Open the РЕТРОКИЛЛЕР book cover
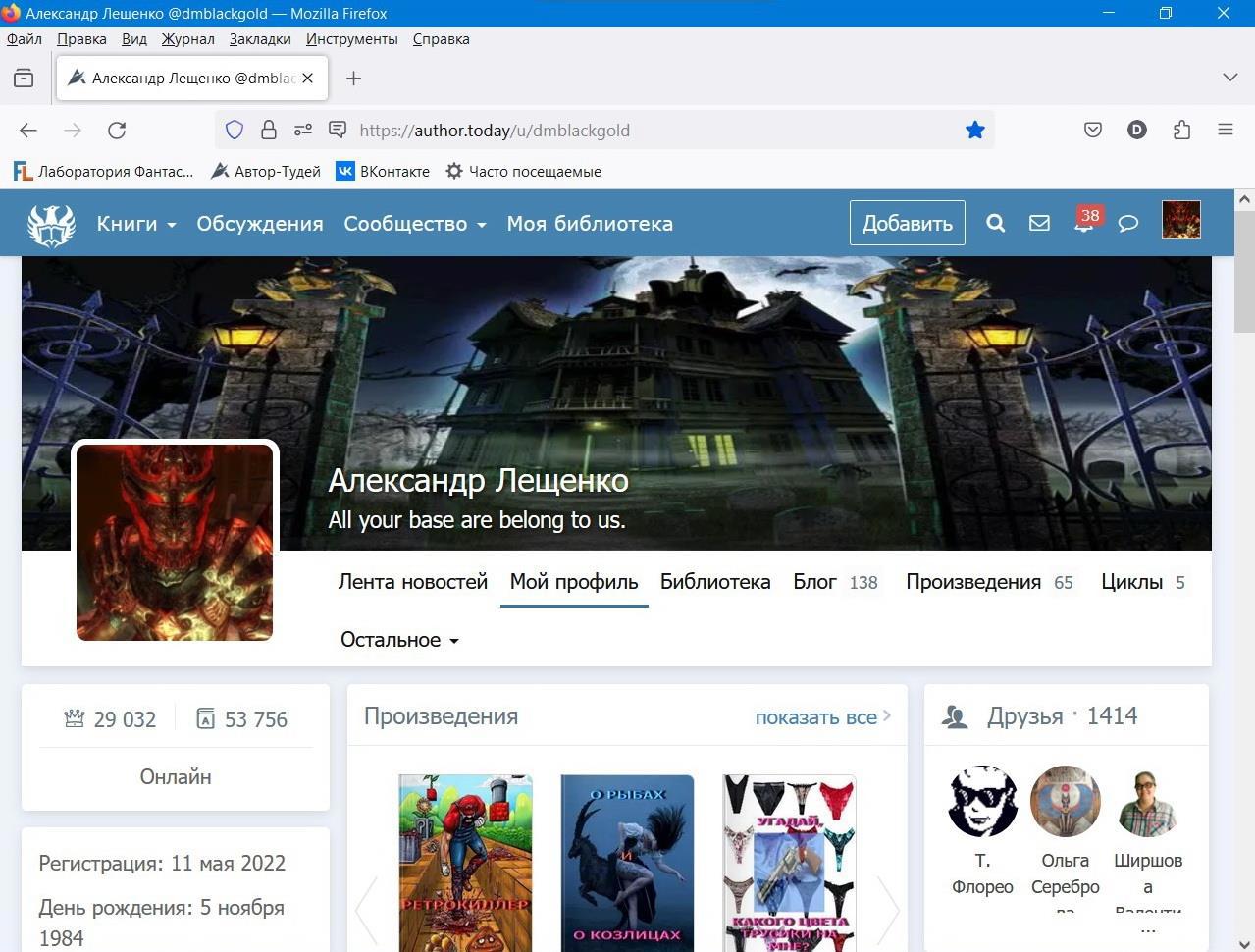Image resolution: width=1255 pixels, height=952 pixels. (465, 864)
